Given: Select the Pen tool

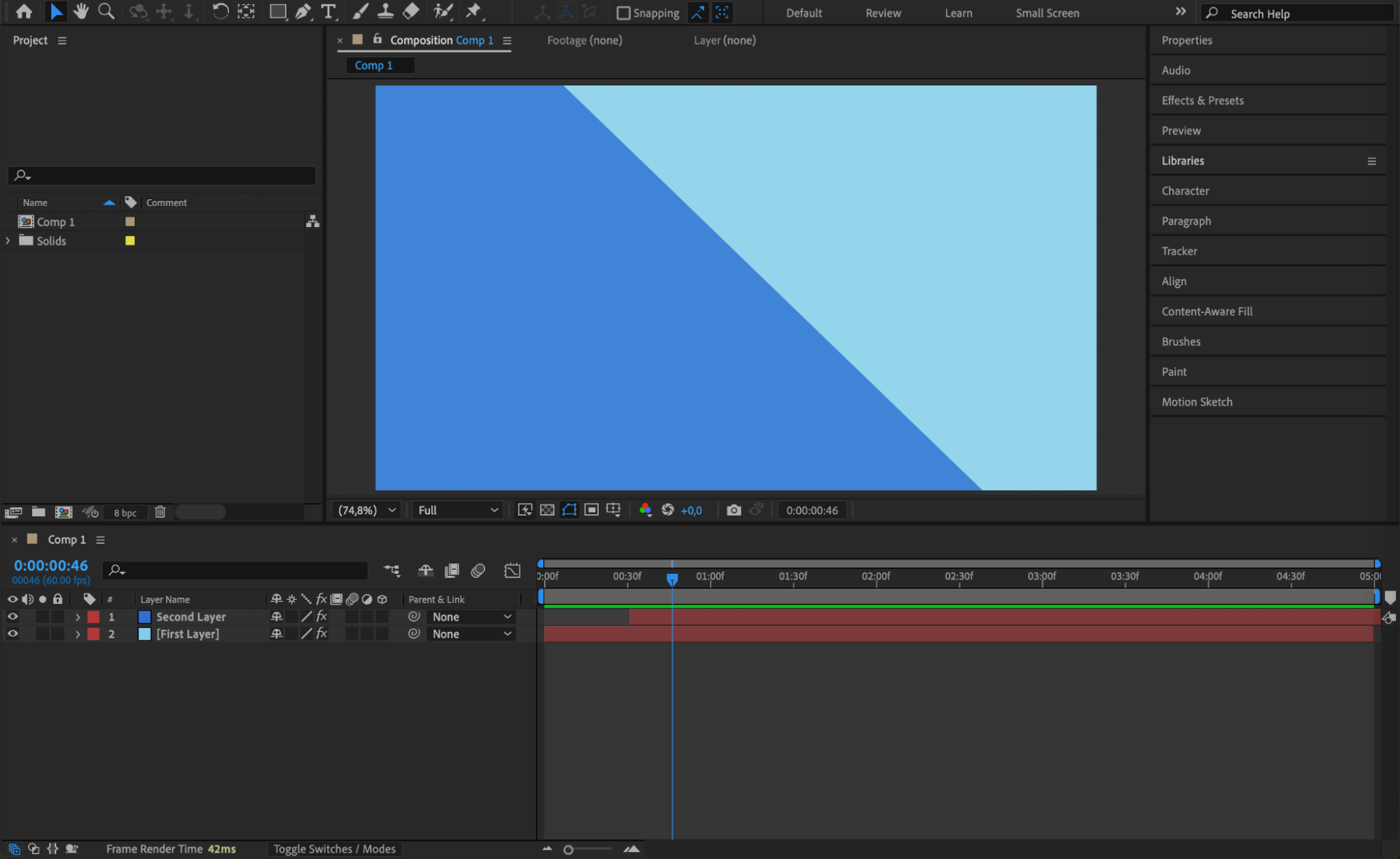Looking at the screenshot, I should (303, 11).
